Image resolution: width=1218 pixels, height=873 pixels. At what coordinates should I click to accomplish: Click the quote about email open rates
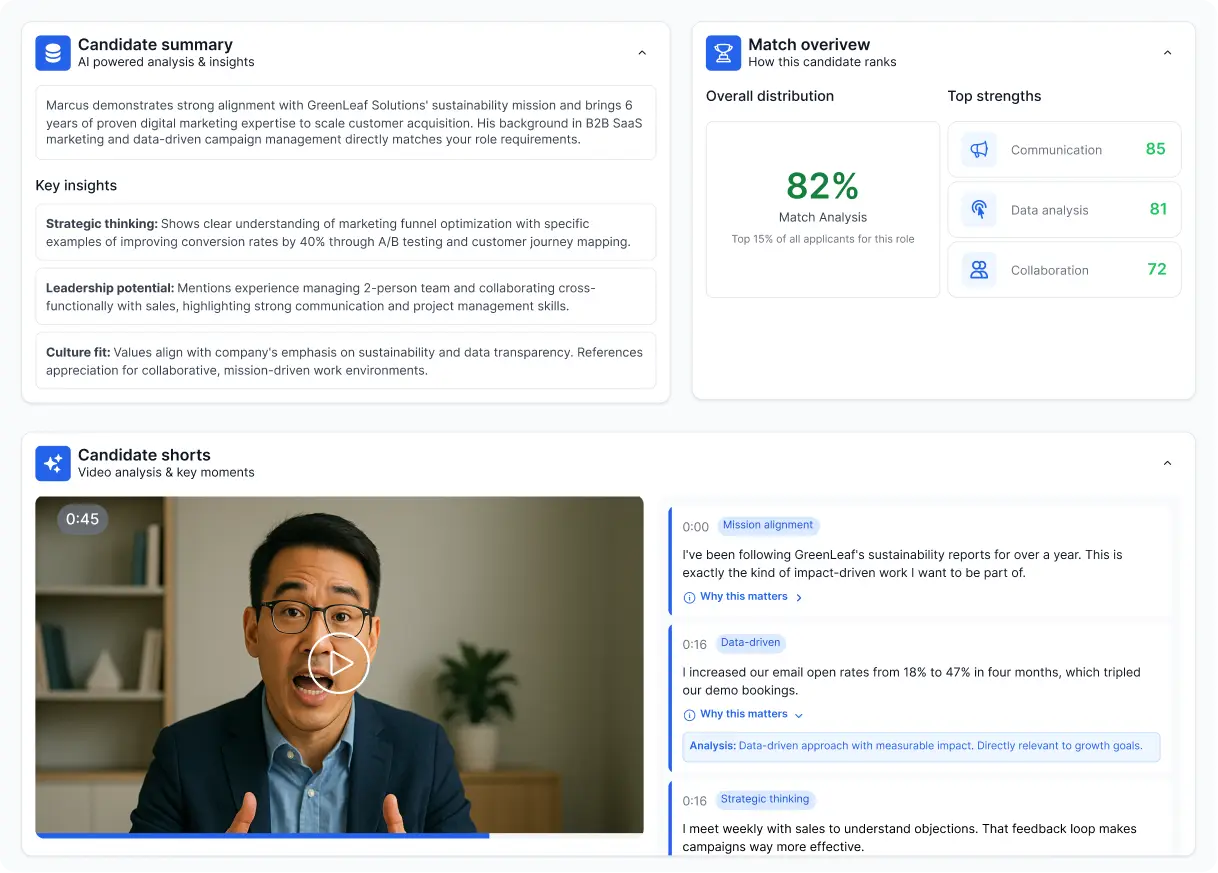(911, 681)
